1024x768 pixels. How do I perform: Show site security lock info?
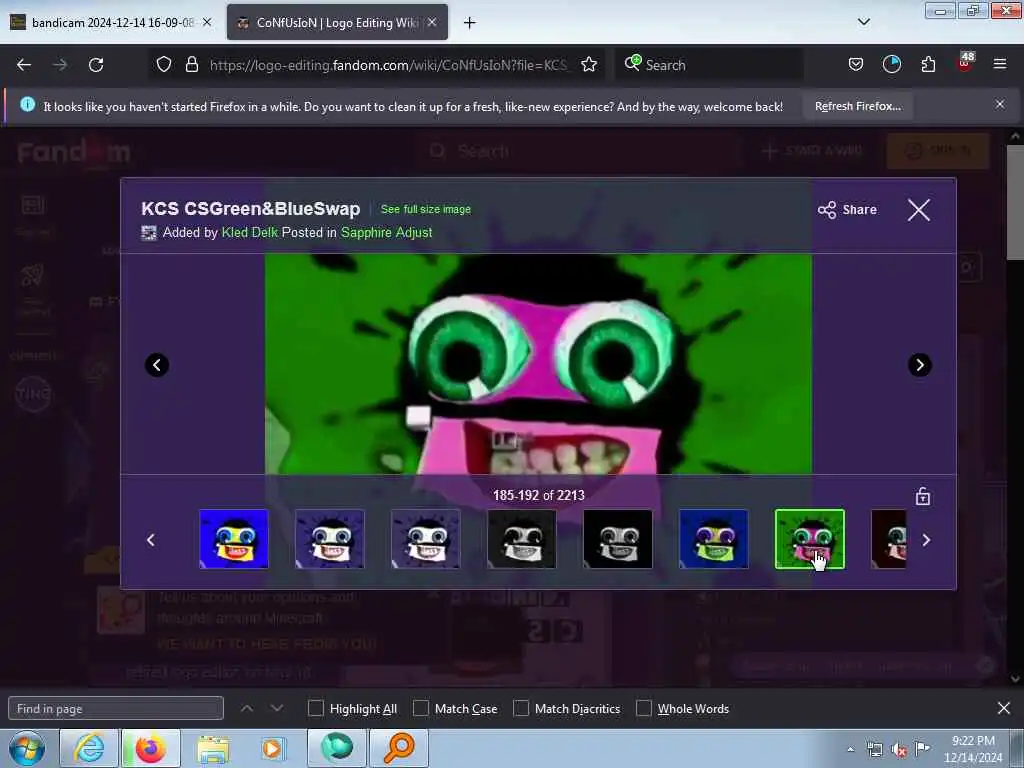pyautogui.click(x=191, y=65)
